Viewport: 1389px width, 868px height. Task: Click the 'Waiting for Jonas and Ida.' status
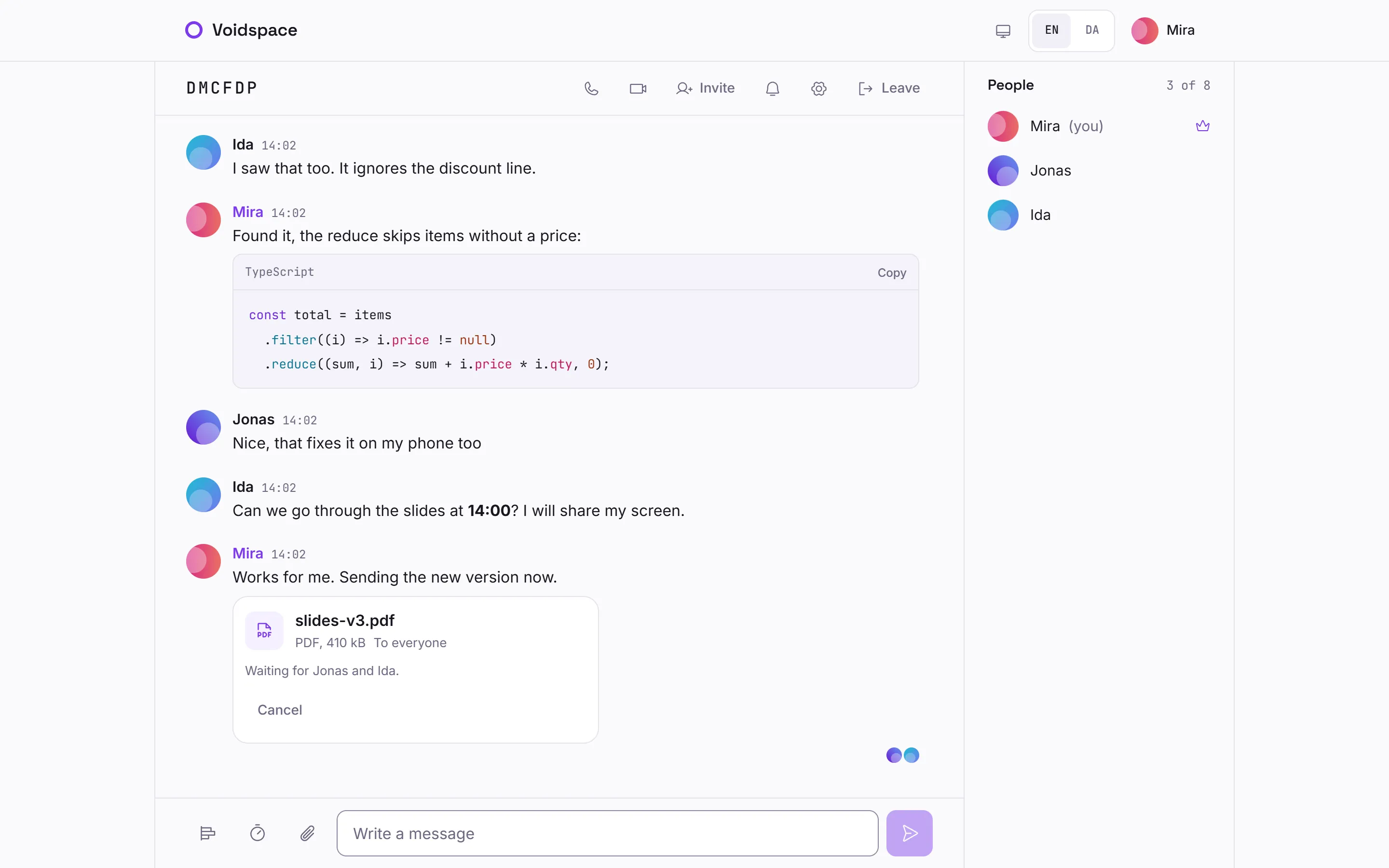click(322, 670)
